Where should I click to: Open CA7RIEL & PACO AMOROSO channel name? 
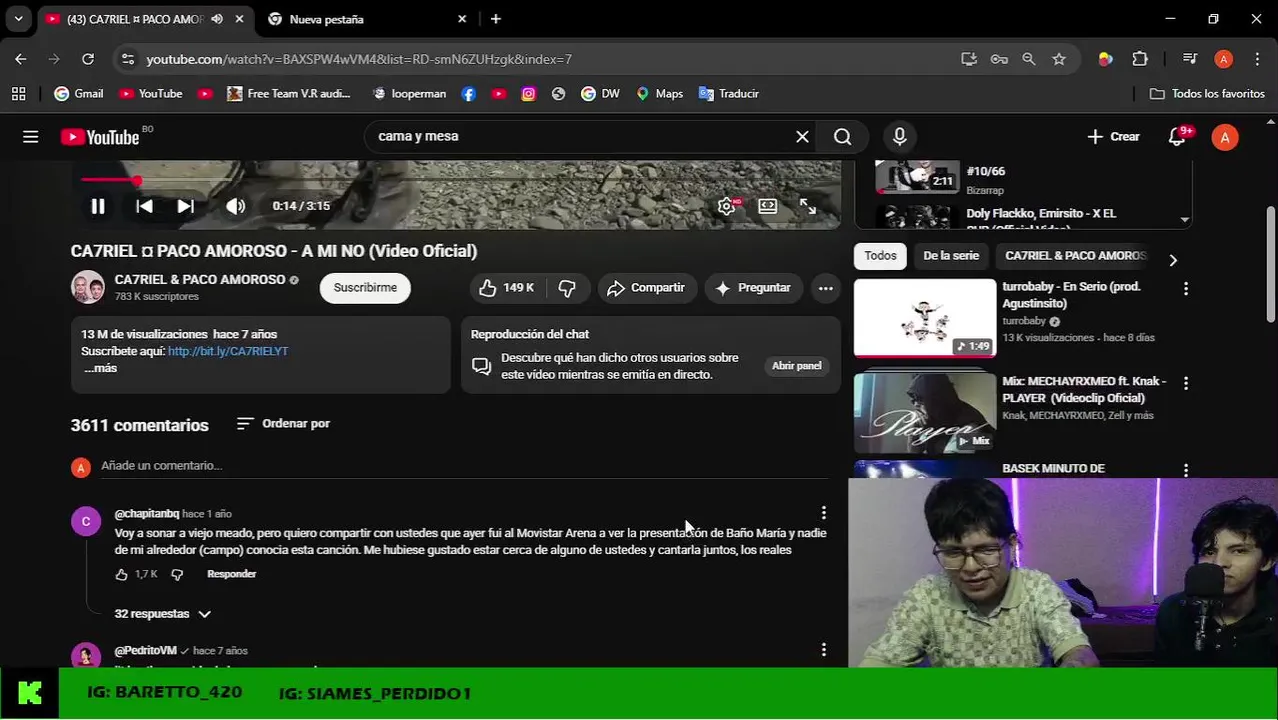(200, 280)
